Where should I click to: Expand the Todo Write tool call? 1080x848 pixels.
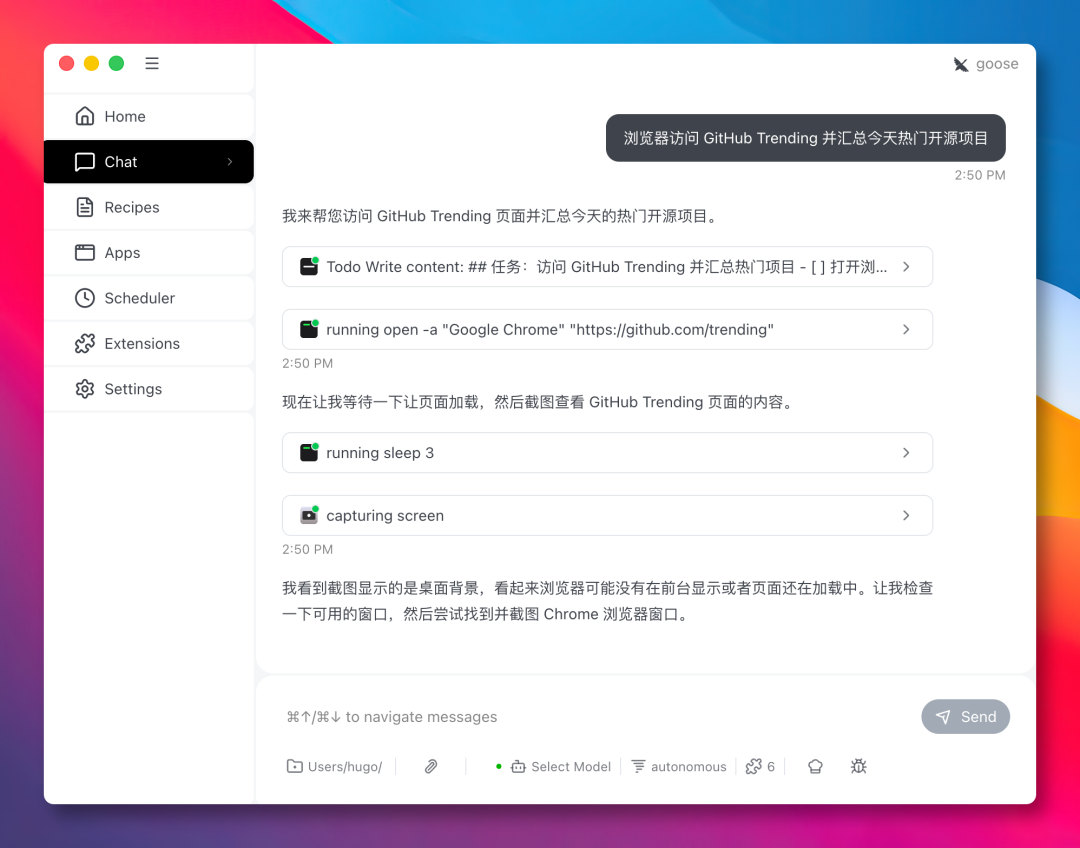607,267
